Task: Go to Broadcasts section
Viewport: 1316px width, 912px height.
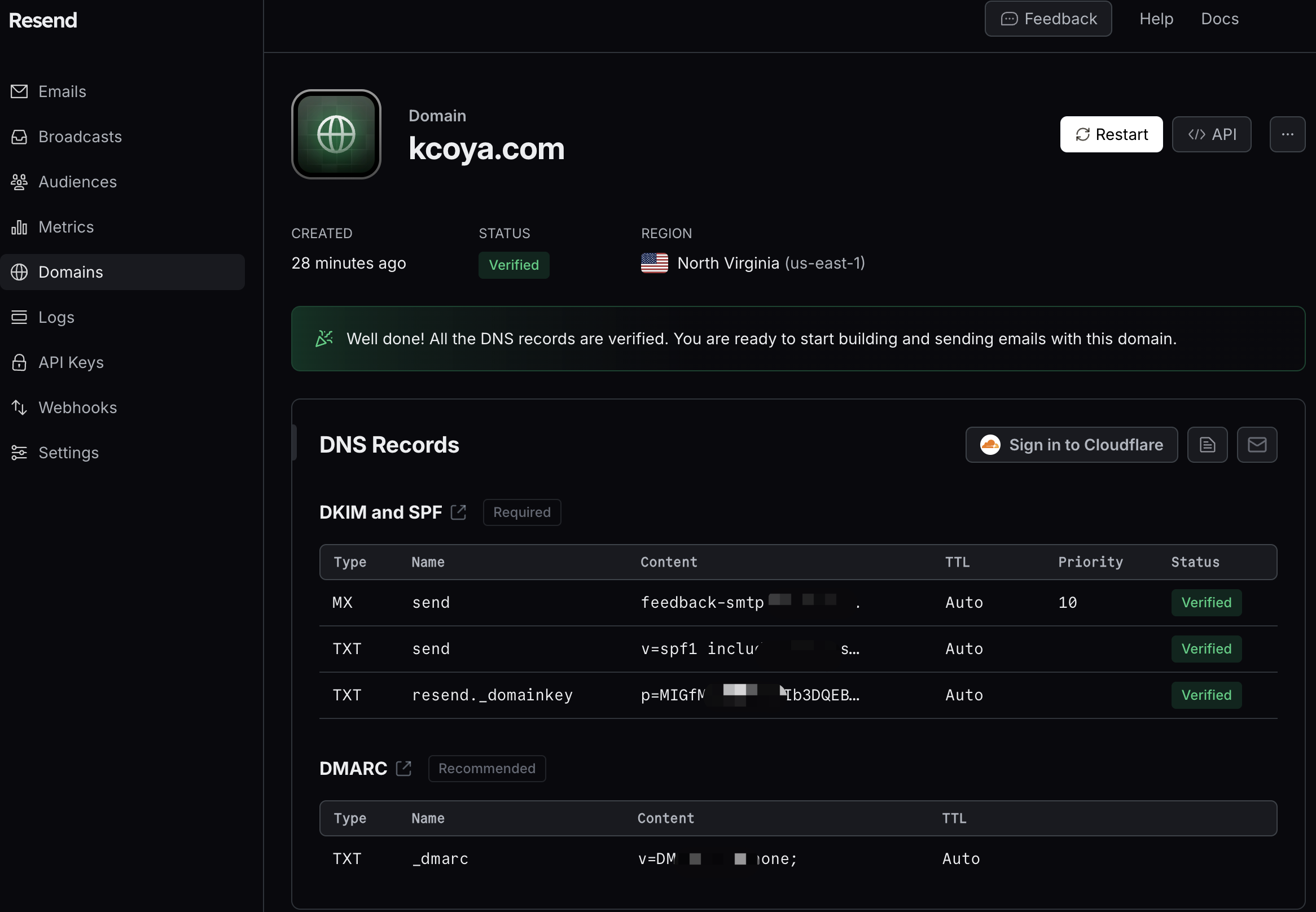Action: [80, 137]
